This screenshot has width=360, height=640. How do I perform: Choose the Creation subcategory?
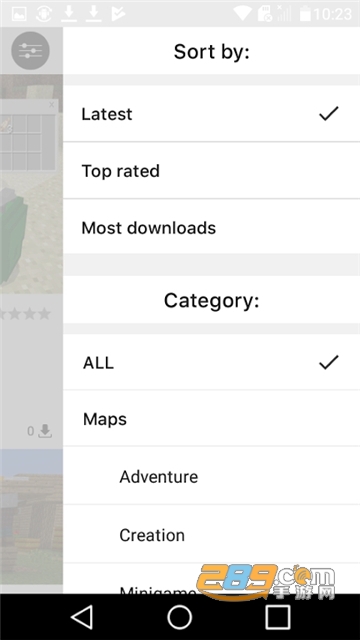[x=211, y=534]
